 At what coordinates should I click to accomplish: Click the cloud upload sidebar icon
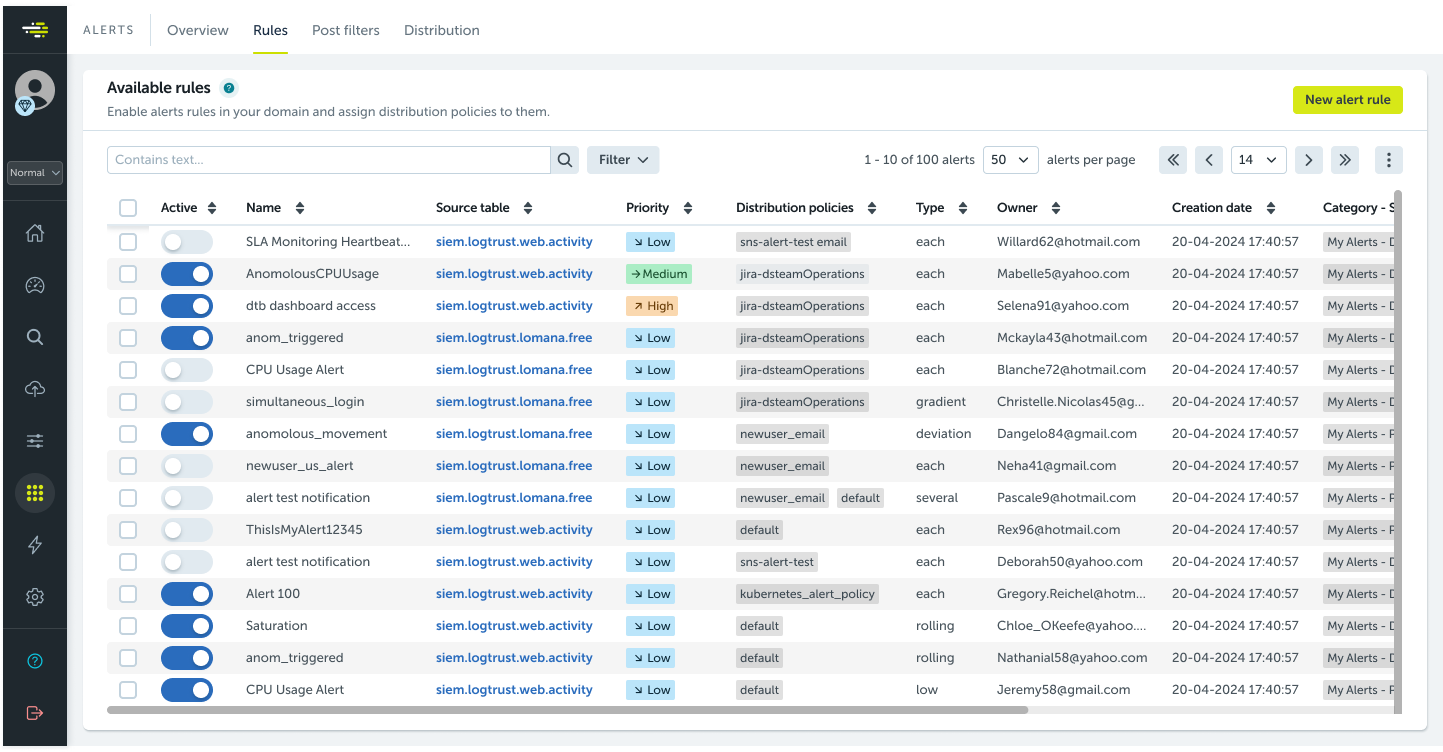[x=35, y=389]
